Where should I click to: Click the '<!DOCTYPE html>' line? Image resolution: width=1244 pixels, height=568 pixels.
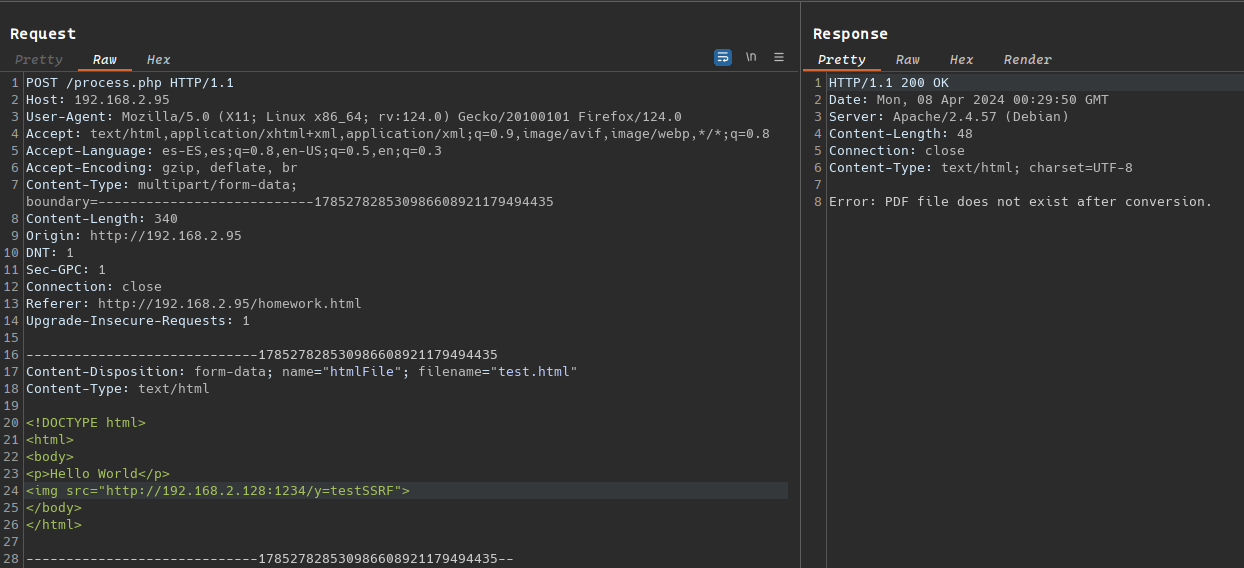coord(86,423)
